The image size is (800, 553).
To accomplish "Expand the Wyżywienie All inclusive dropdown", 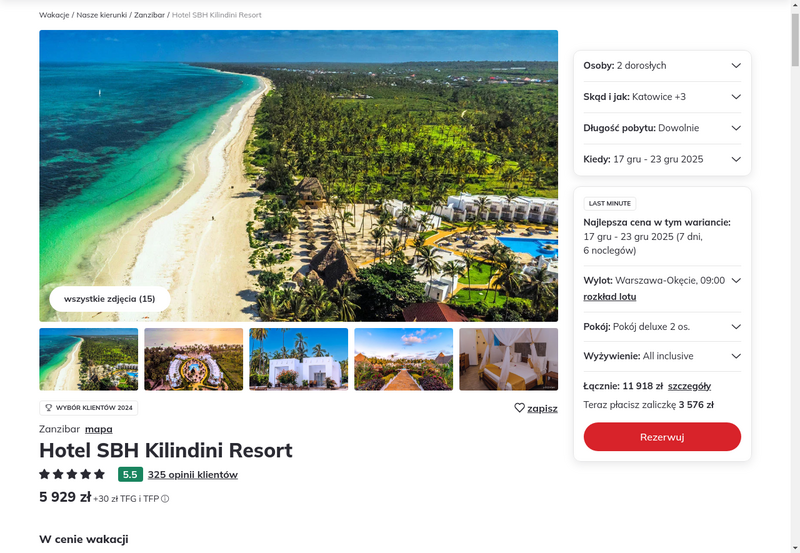I will (x=662, y=356).
